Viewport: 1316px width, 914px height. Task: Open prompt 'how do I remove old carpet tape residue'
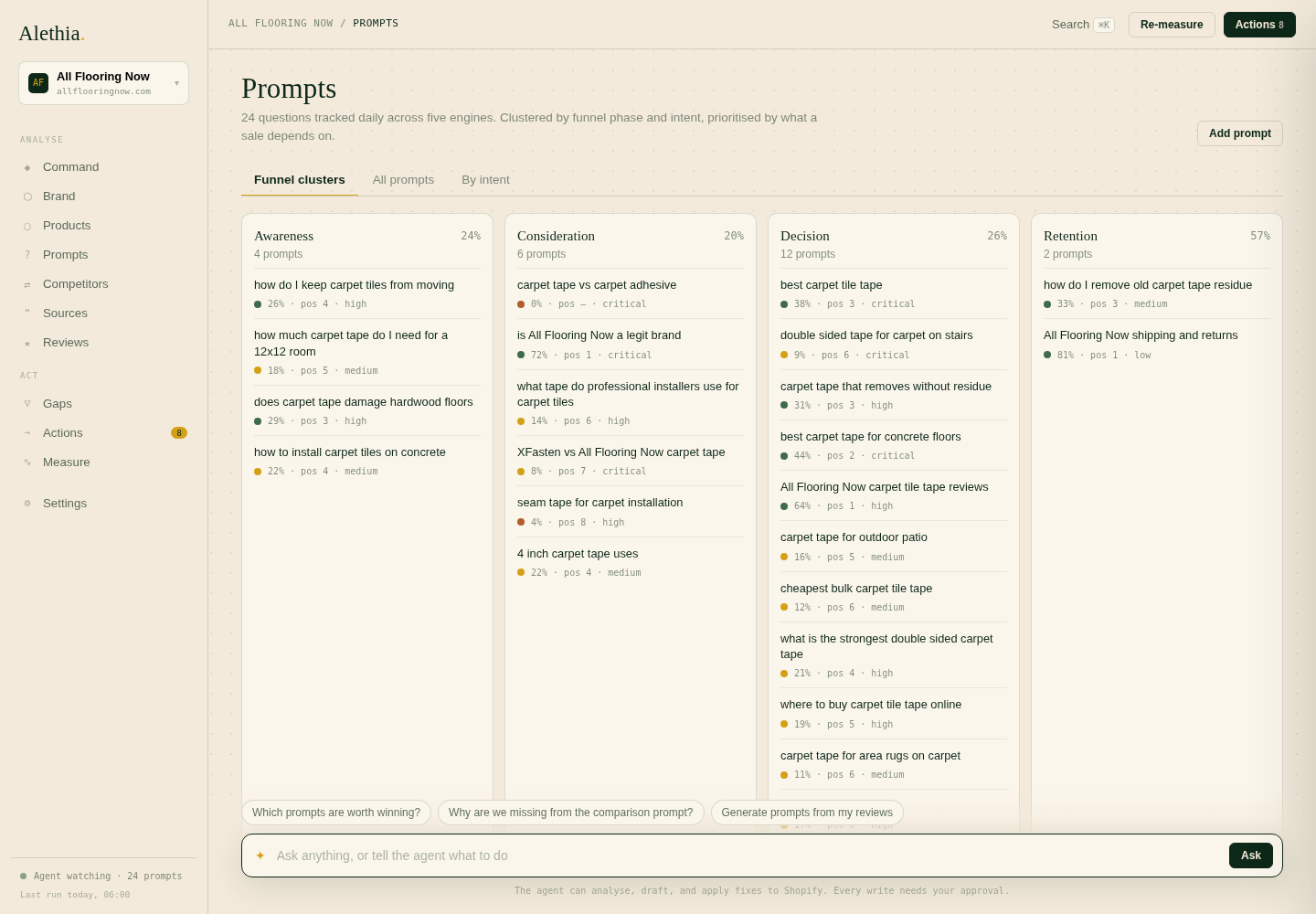[x=1157, y=293]
